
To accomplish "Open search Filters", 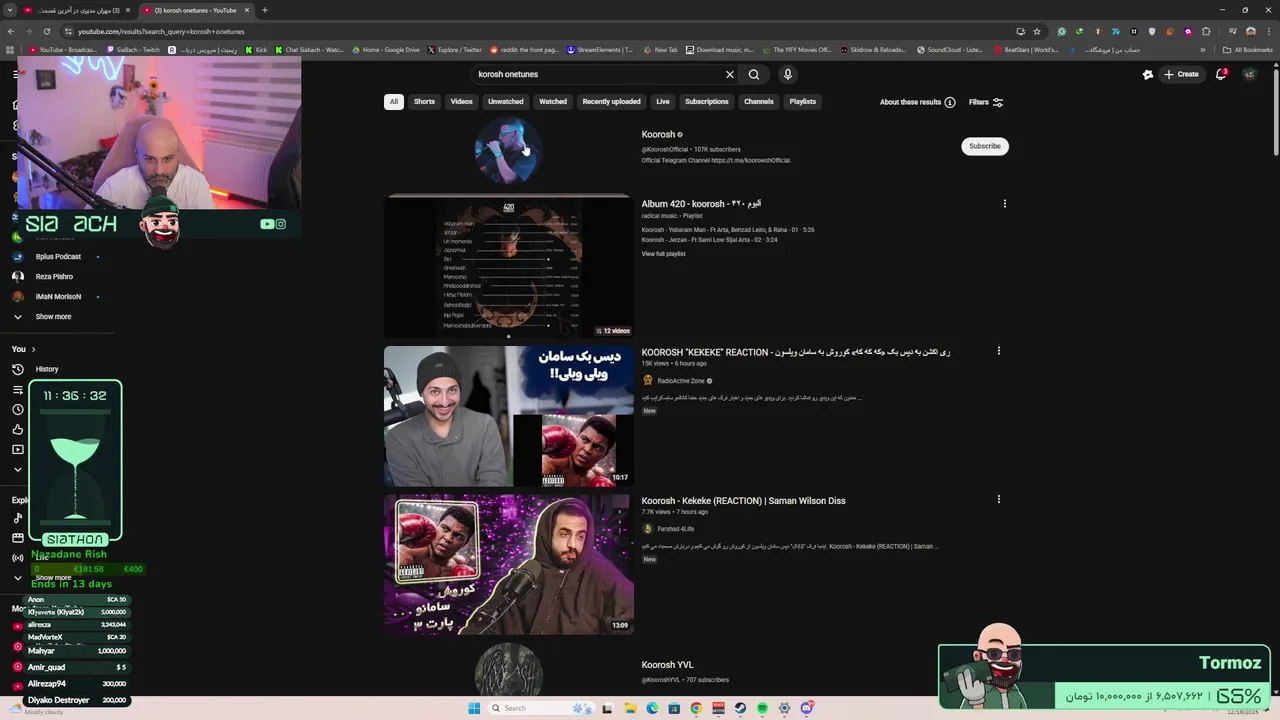I will click(986, 102).
